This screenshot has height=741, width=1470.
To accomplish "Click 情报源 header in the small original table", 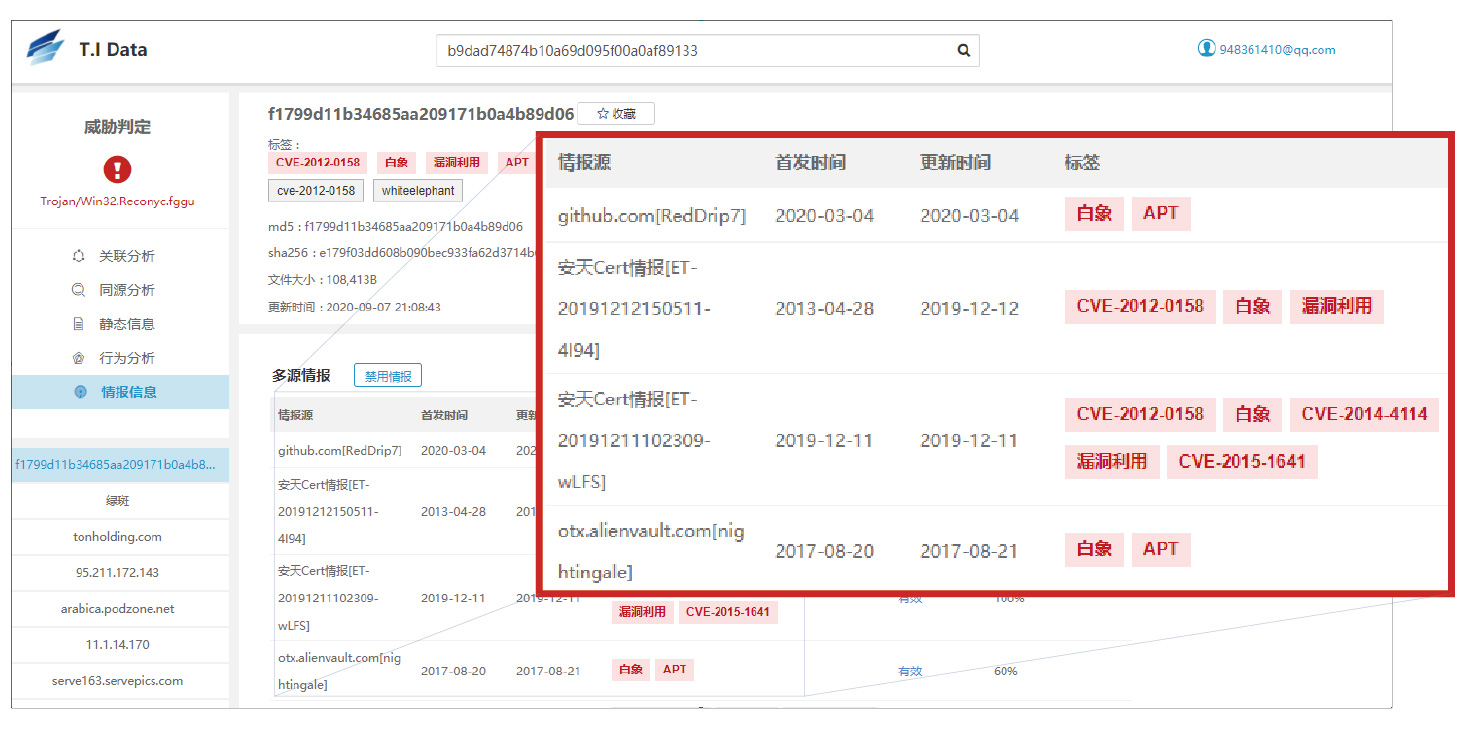I will 296,415.
